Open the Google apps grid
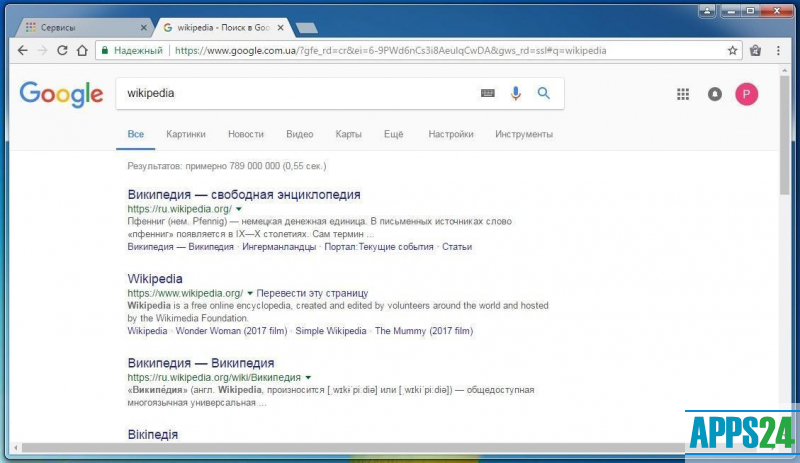This screenshot has width=800, height=463. [683, 94]
